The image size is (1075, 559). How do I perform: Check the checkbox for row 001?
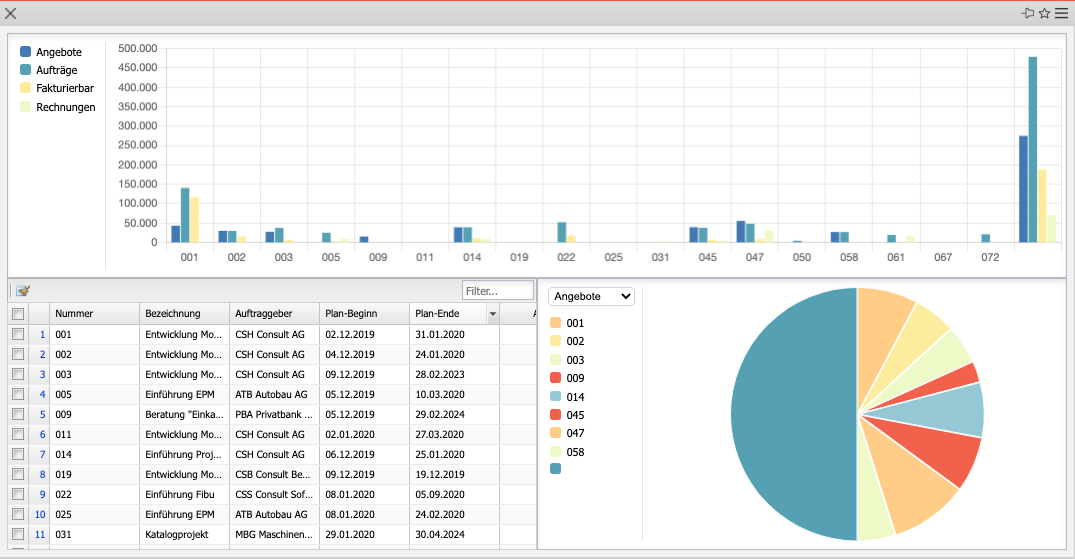point(18,335)
